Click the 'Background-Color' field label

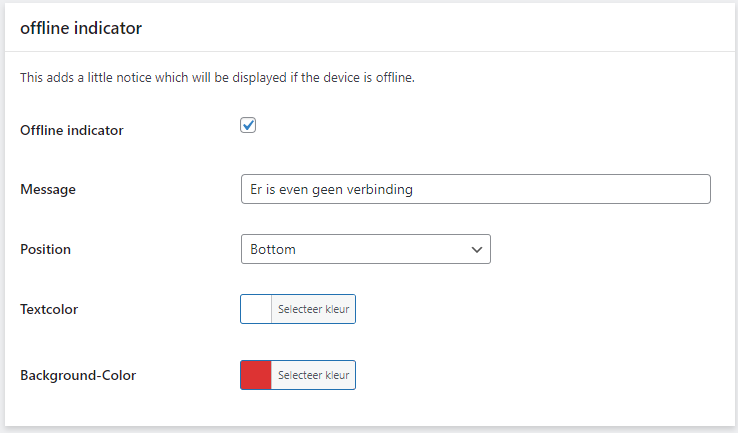(x=78, y=376)
